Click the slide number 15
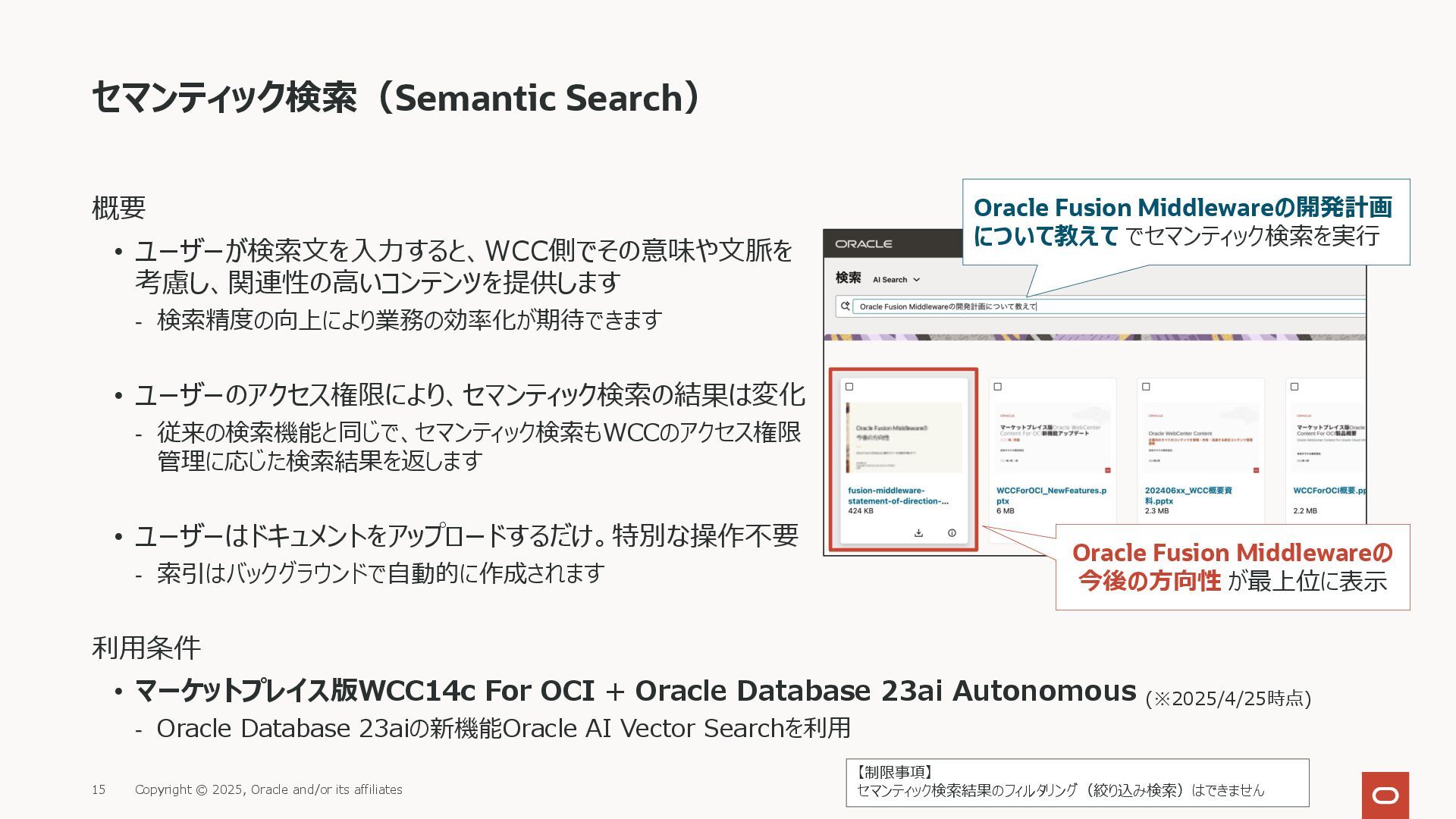1456x819 pixels. 99,789
